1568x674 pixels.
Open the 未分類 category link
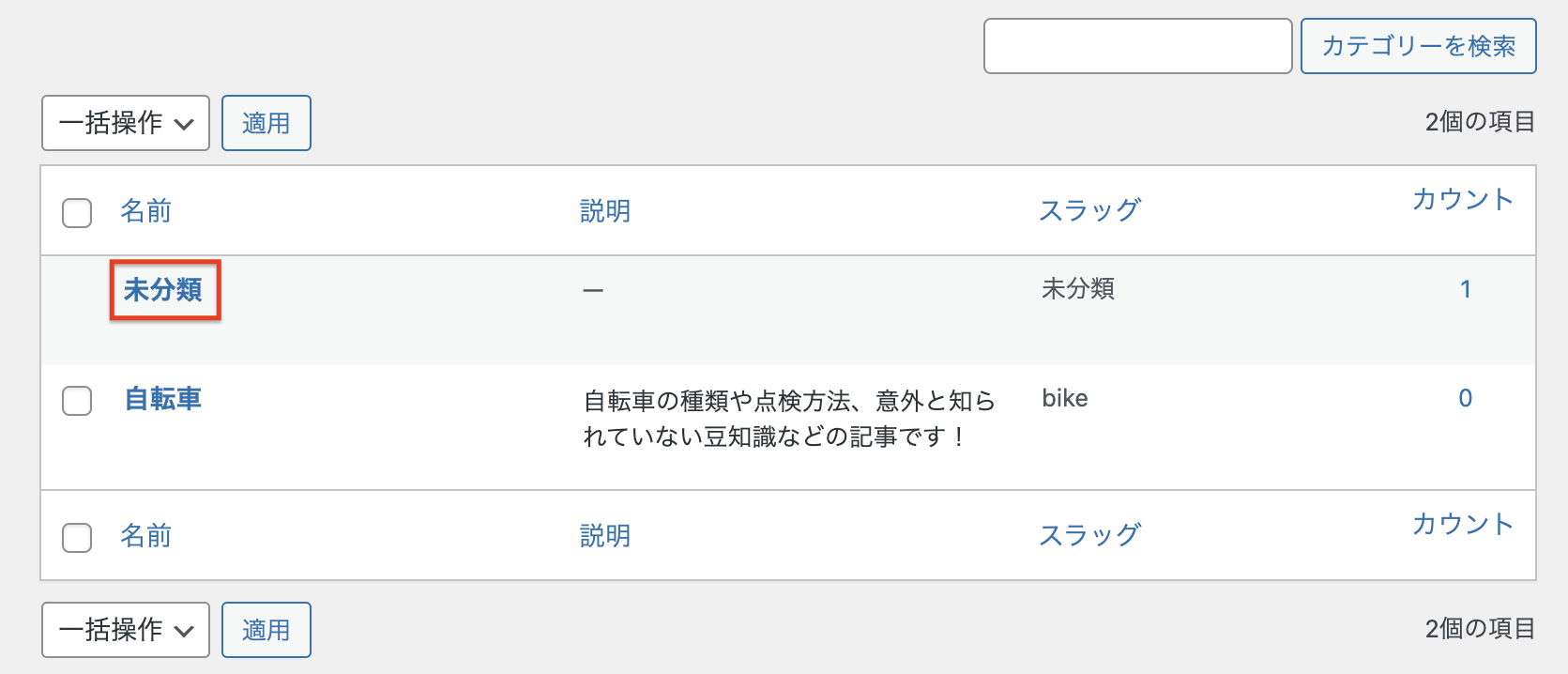pyautogui.click(x=163, y=290)
